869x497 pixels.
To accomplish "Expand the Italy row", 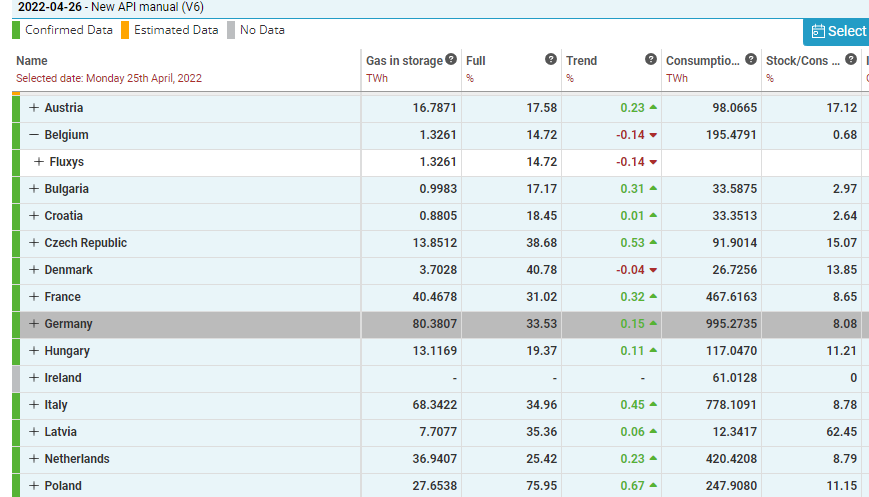I will coord(34,404).
